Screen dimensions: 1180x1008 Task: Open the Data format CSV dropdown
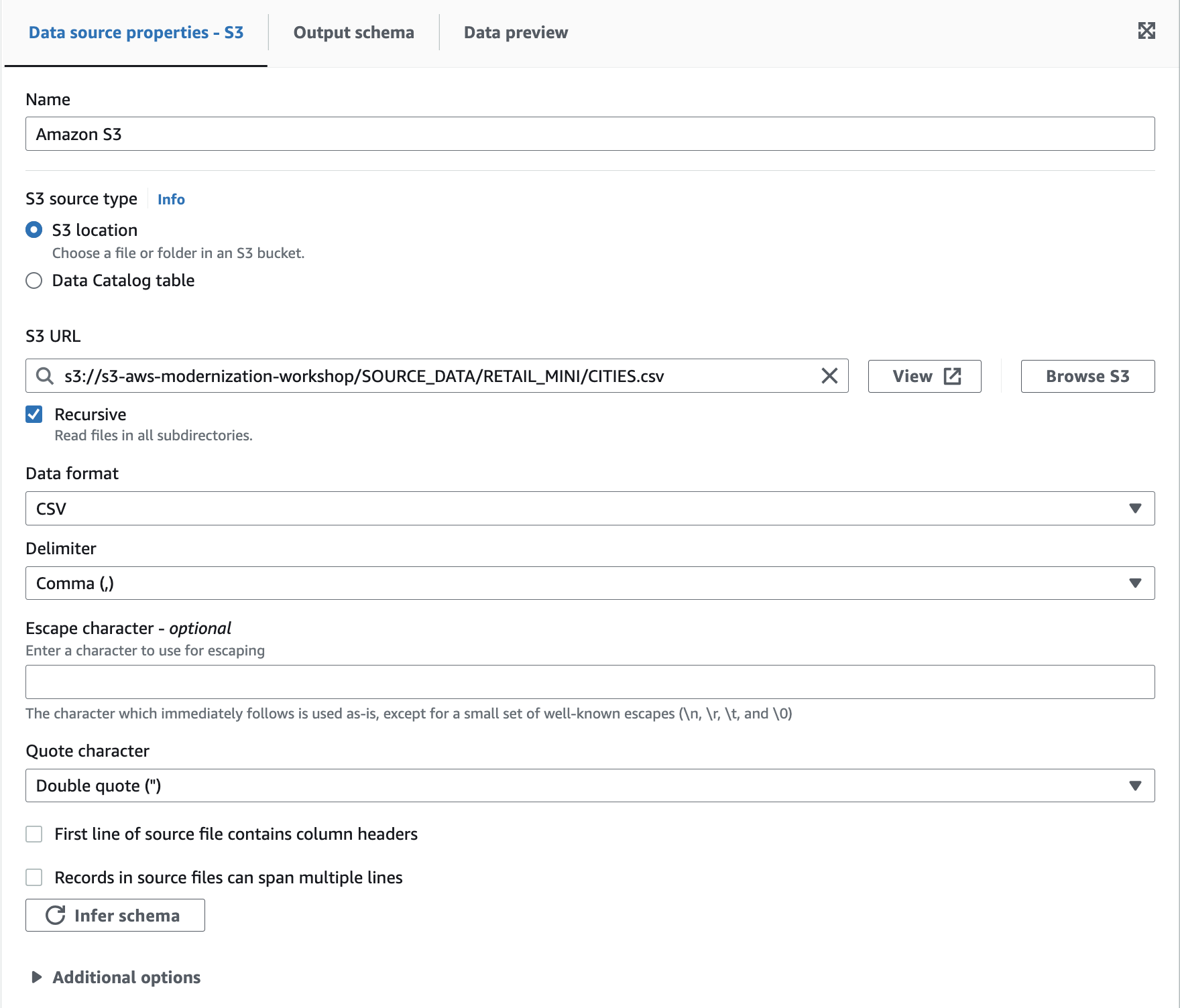(x=590, y=509)
